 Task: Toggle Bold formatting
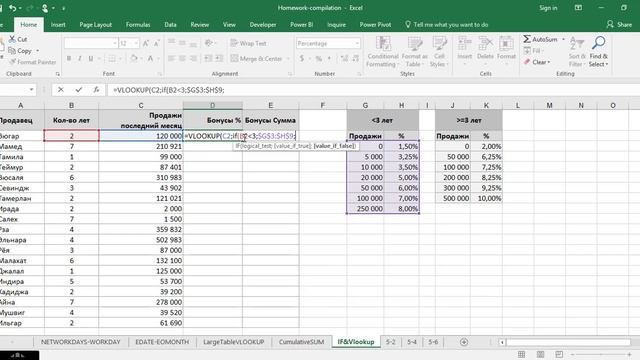point(69,59)
